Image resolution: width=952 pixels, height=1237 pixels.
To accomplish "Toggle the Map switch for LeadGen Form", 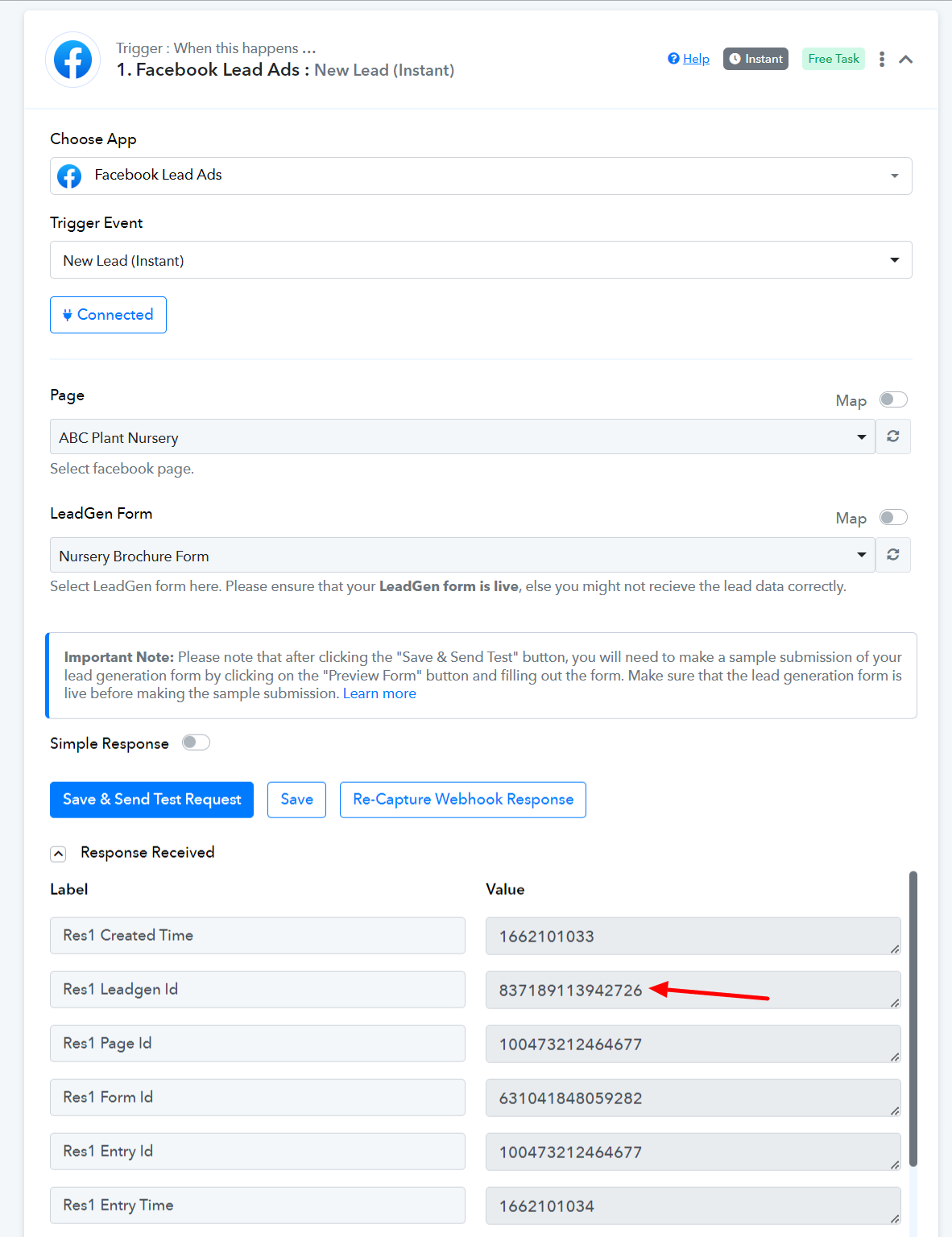I will (x=893, y=517).
